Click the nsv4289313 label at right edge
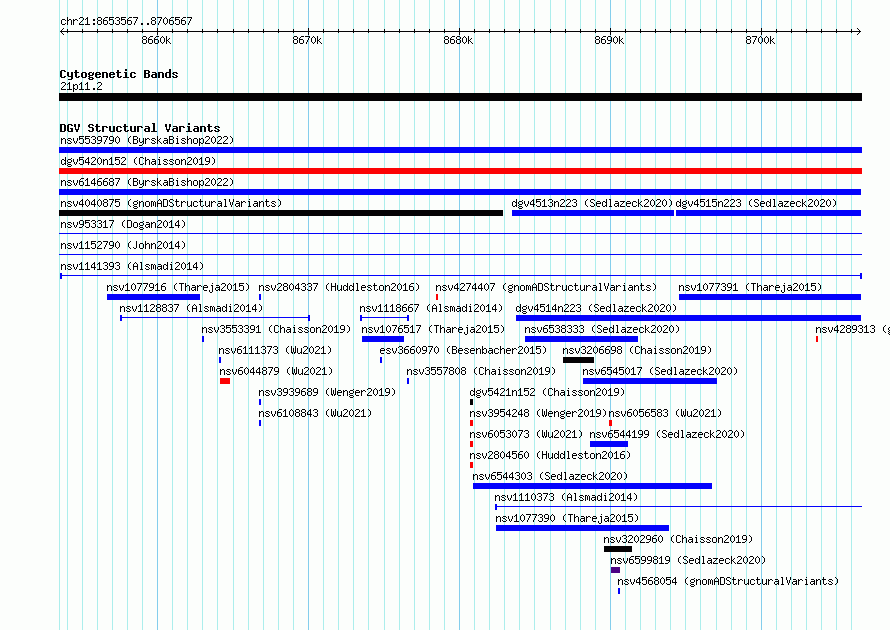 pos(851,329)
